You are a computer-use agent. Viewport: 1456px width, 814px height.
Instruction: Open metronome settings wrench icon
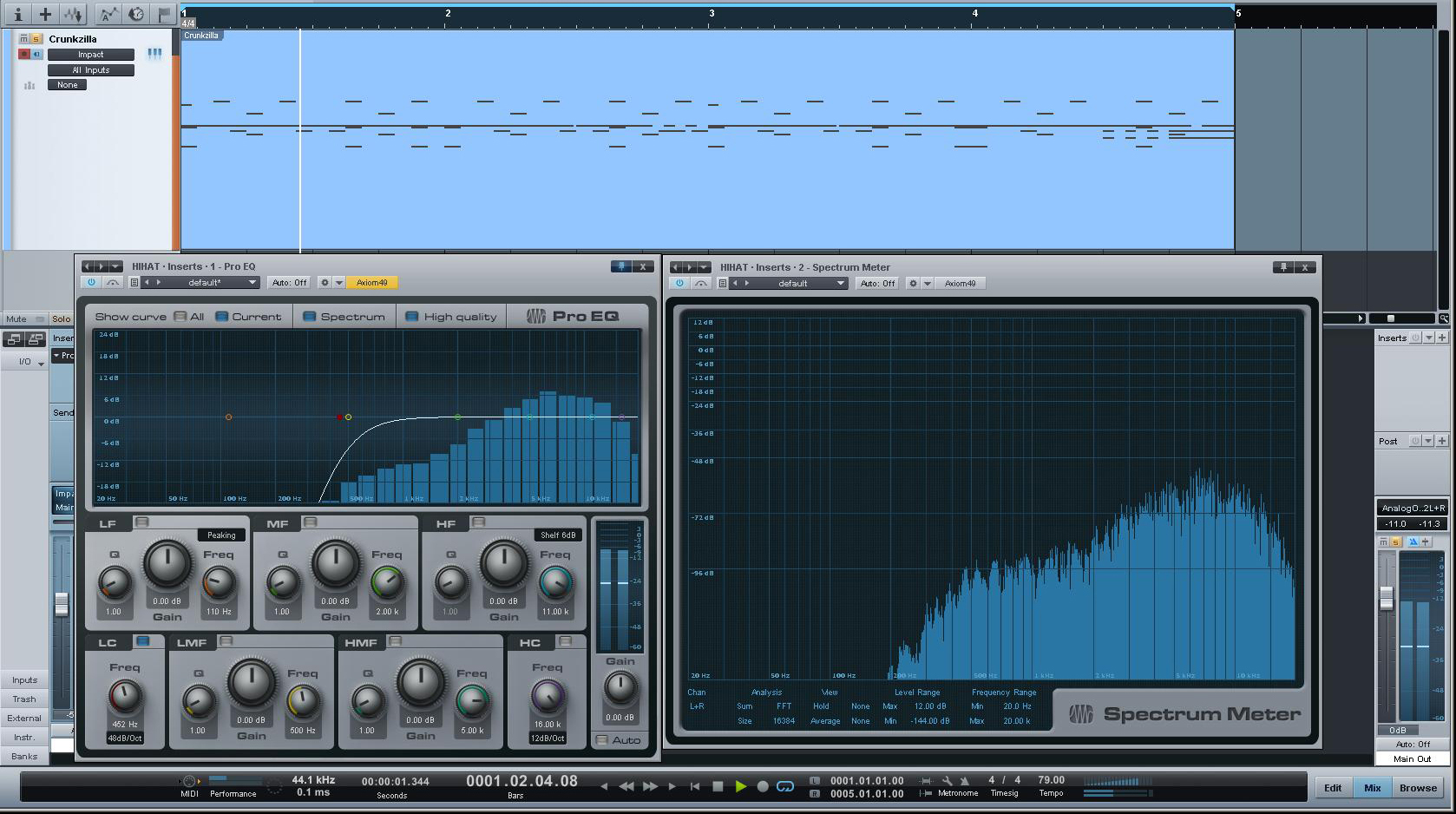[947, 781]
